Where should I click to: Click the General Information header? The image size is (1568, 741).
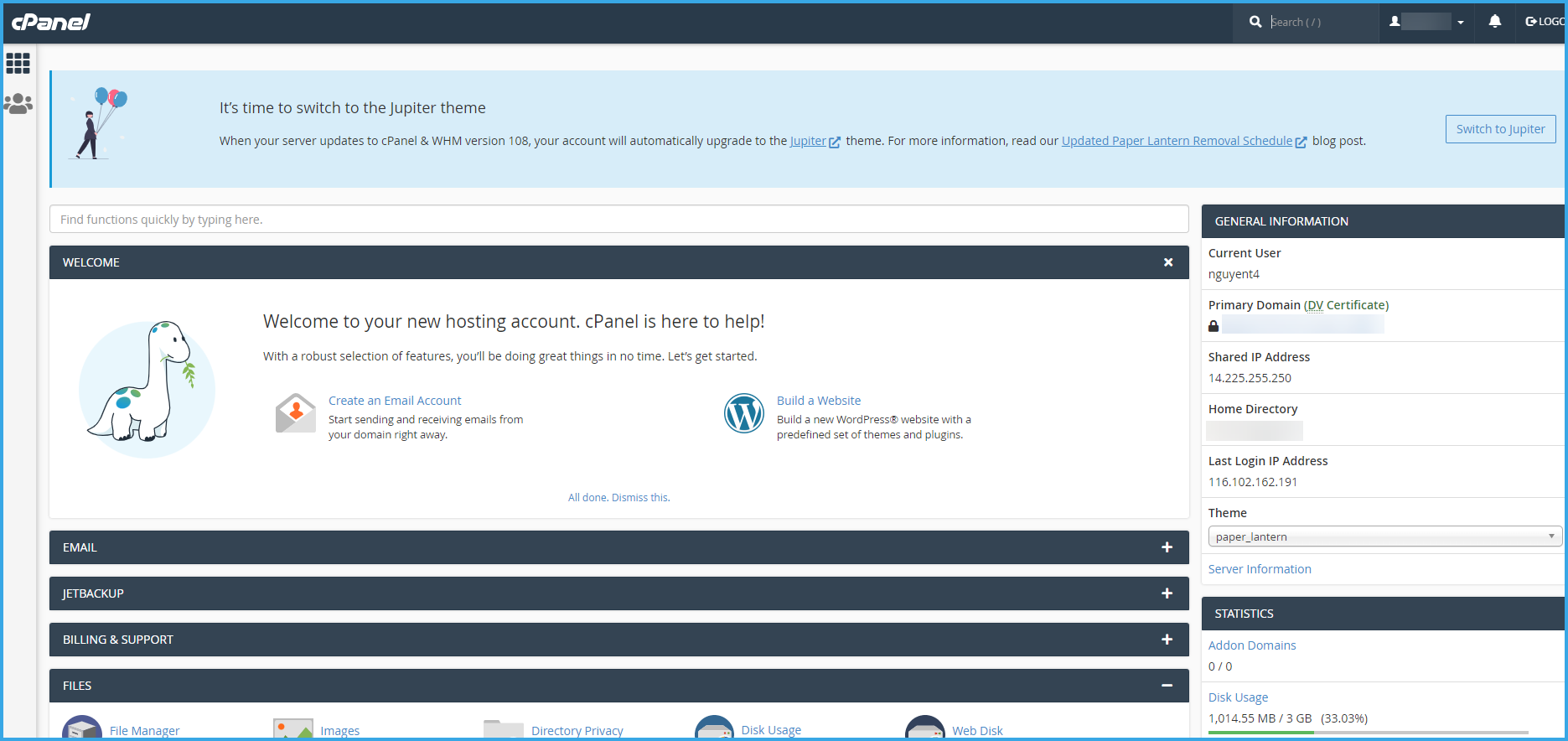pos(1383,221)
